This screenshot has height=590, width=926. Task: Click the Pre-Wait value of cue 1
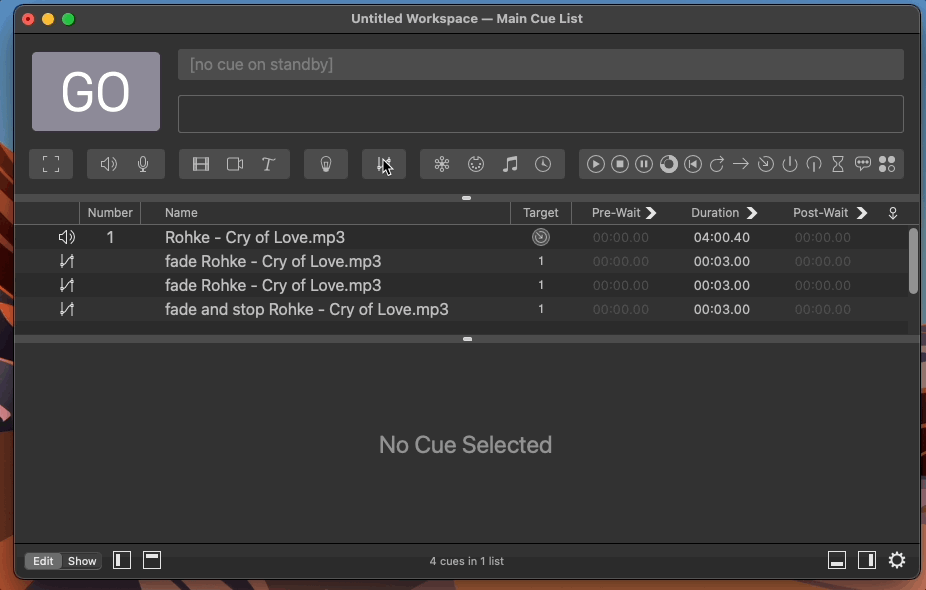(x=621, y=237)
